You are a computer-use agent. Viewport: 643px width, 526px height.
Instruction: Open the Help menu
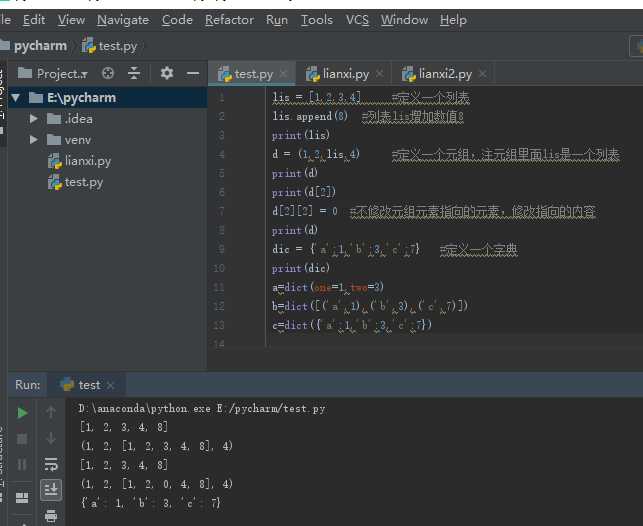point(453,20)
